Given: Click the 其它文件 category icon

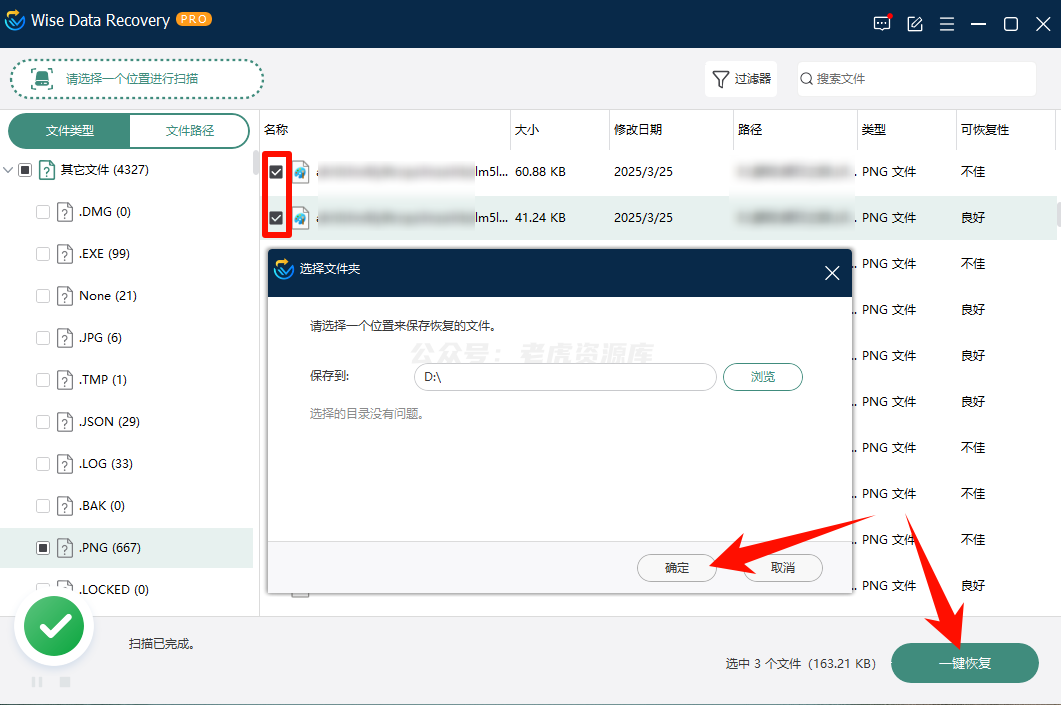Looking at the screenshot, I should (47, 170).
